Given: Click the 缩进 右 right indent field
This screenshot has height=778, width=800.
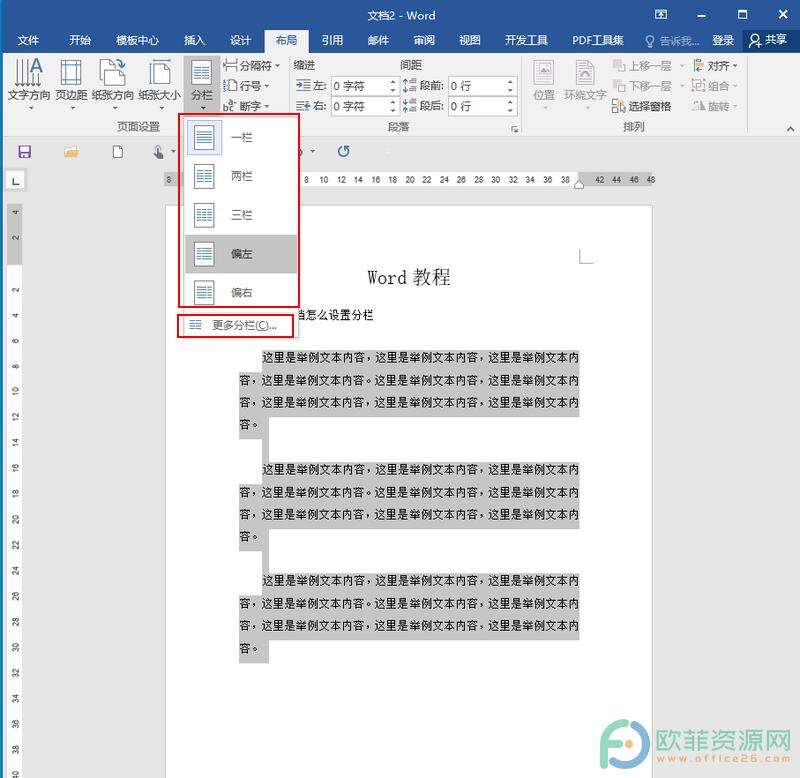Looking at the screenshot, I should point(360,106).
